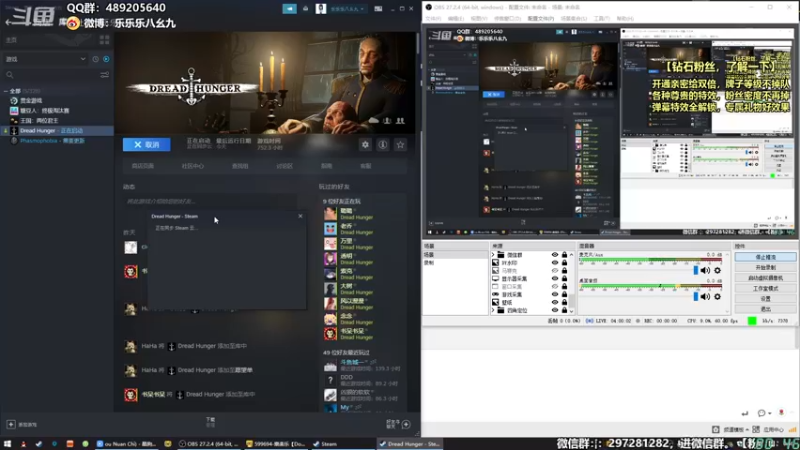Toggle visibility of 显示器采集 source
Image resolution: width=800 pixels, height=450 pixels.
[555, 279]
